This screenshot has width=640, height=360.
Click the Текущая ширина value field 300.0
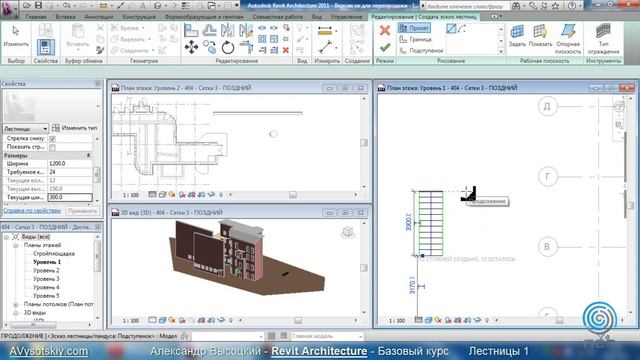point(70,197)
